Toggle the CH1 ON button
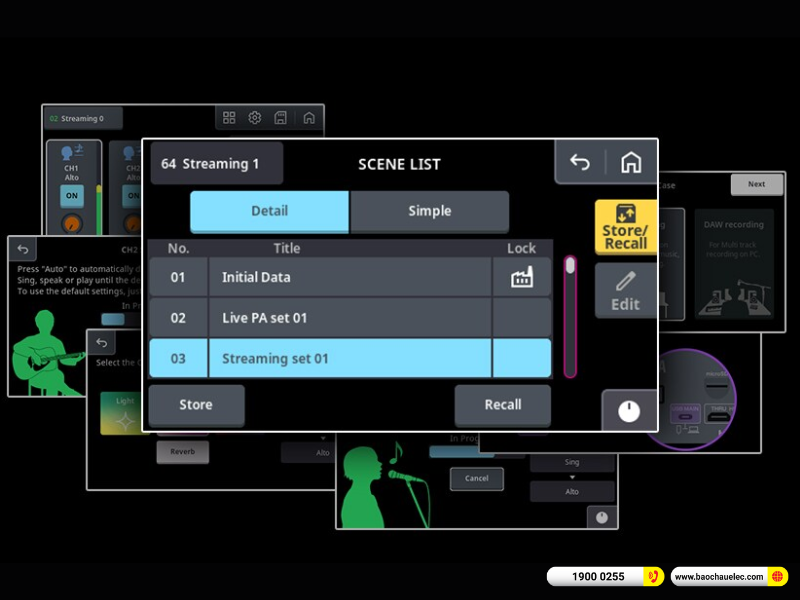The width and height of the screenshot is (800, 600). point(71,196)
